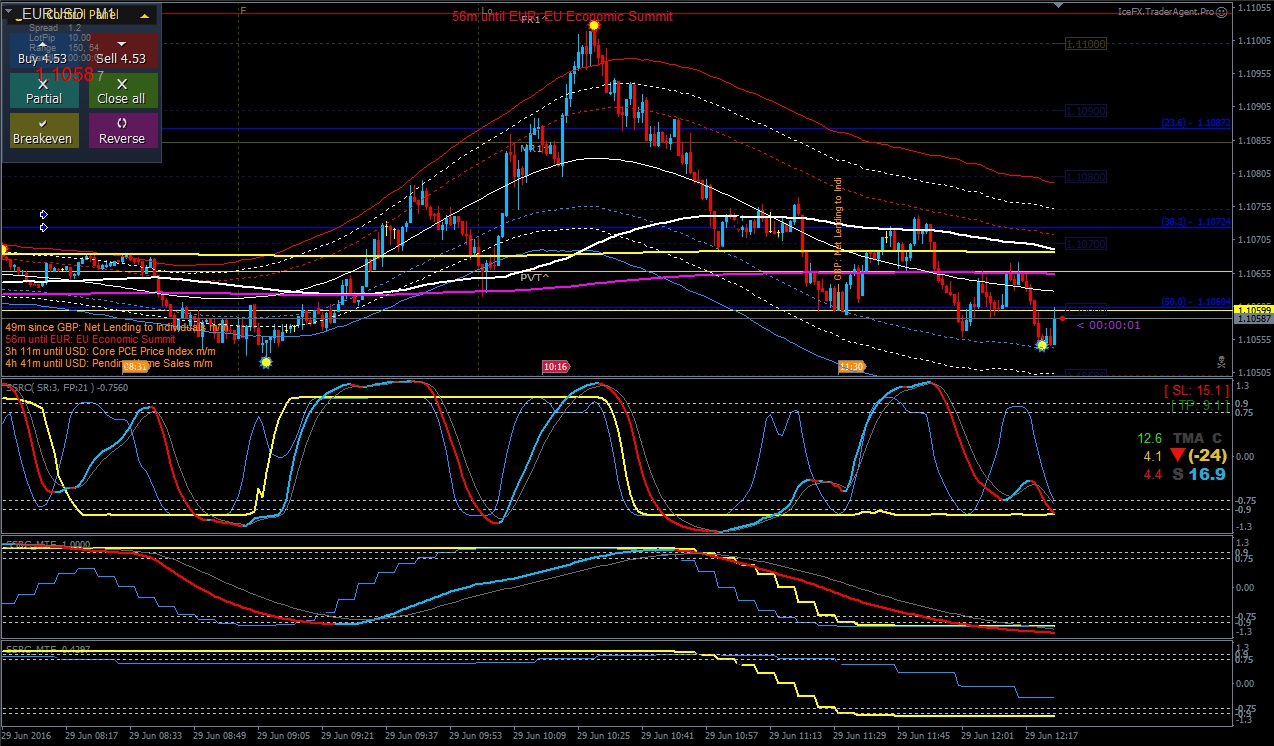1274x746 pixels.
Task: Click the Partial close button
Action: tap(43, 91)
